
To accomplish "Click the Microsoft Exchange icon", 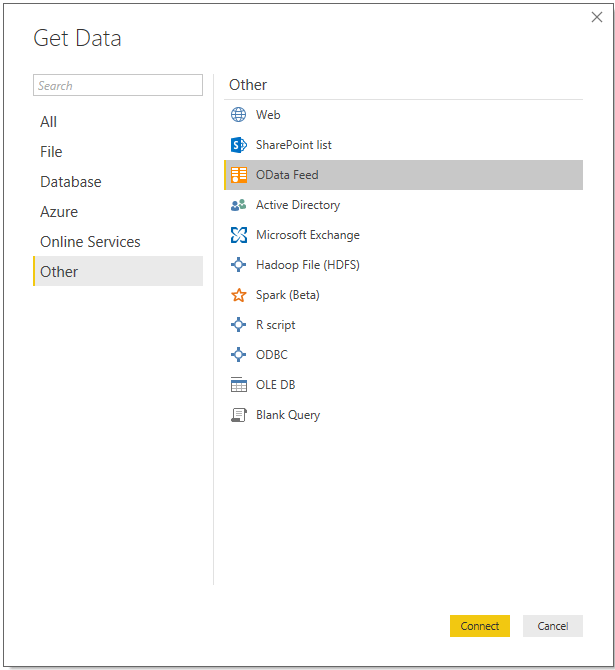I will point(238,235).
